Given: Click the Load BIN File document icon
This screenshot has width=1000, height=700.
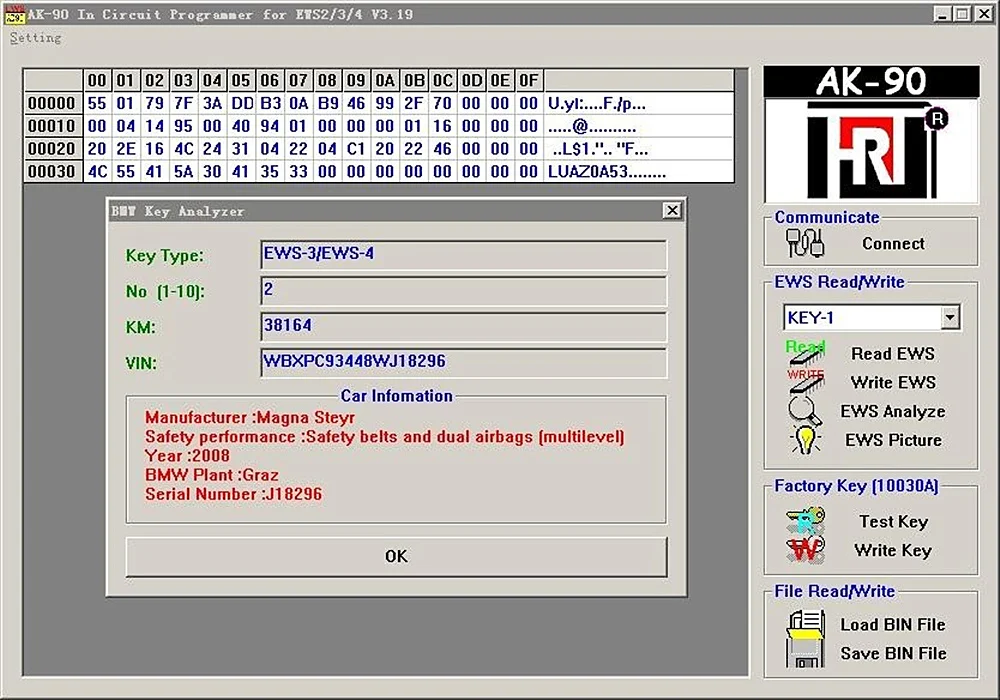Looking at the screenshot, I should [x=806, y=623].
